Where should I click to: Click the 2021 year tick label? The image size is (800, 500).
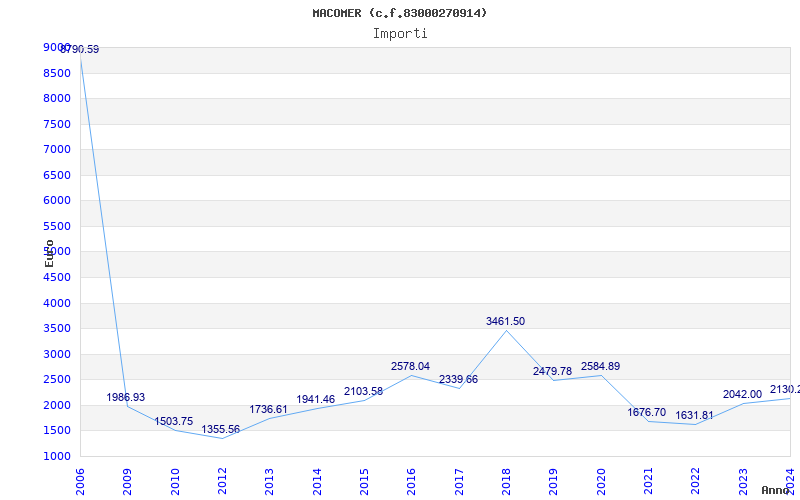point(648,482)
